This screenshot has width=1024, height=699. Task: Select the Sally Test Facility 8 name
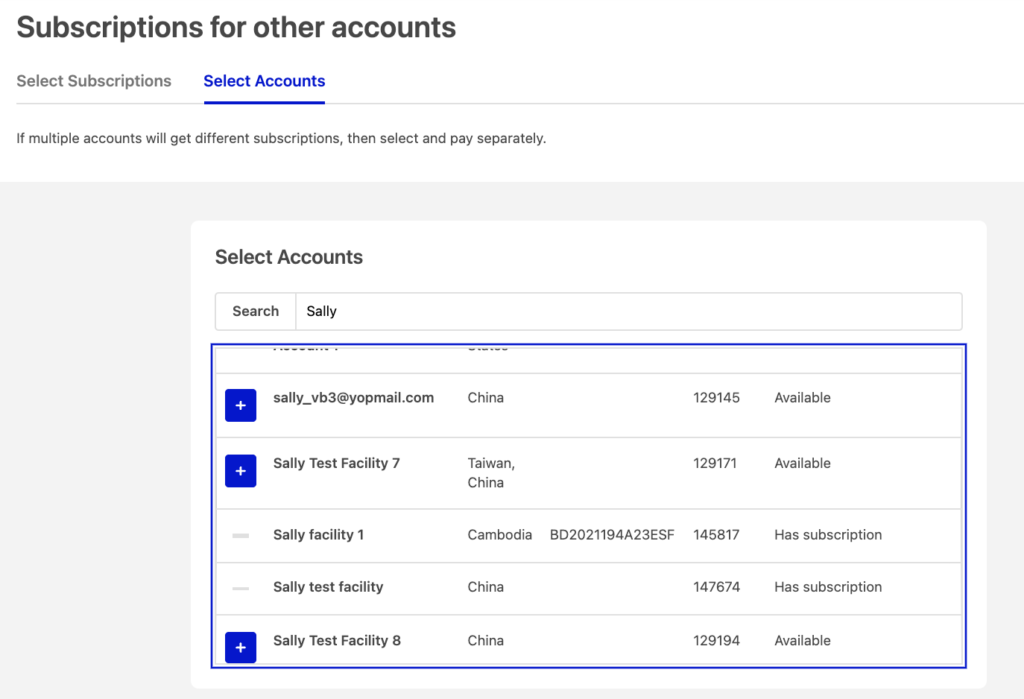[x=337, y=640]
